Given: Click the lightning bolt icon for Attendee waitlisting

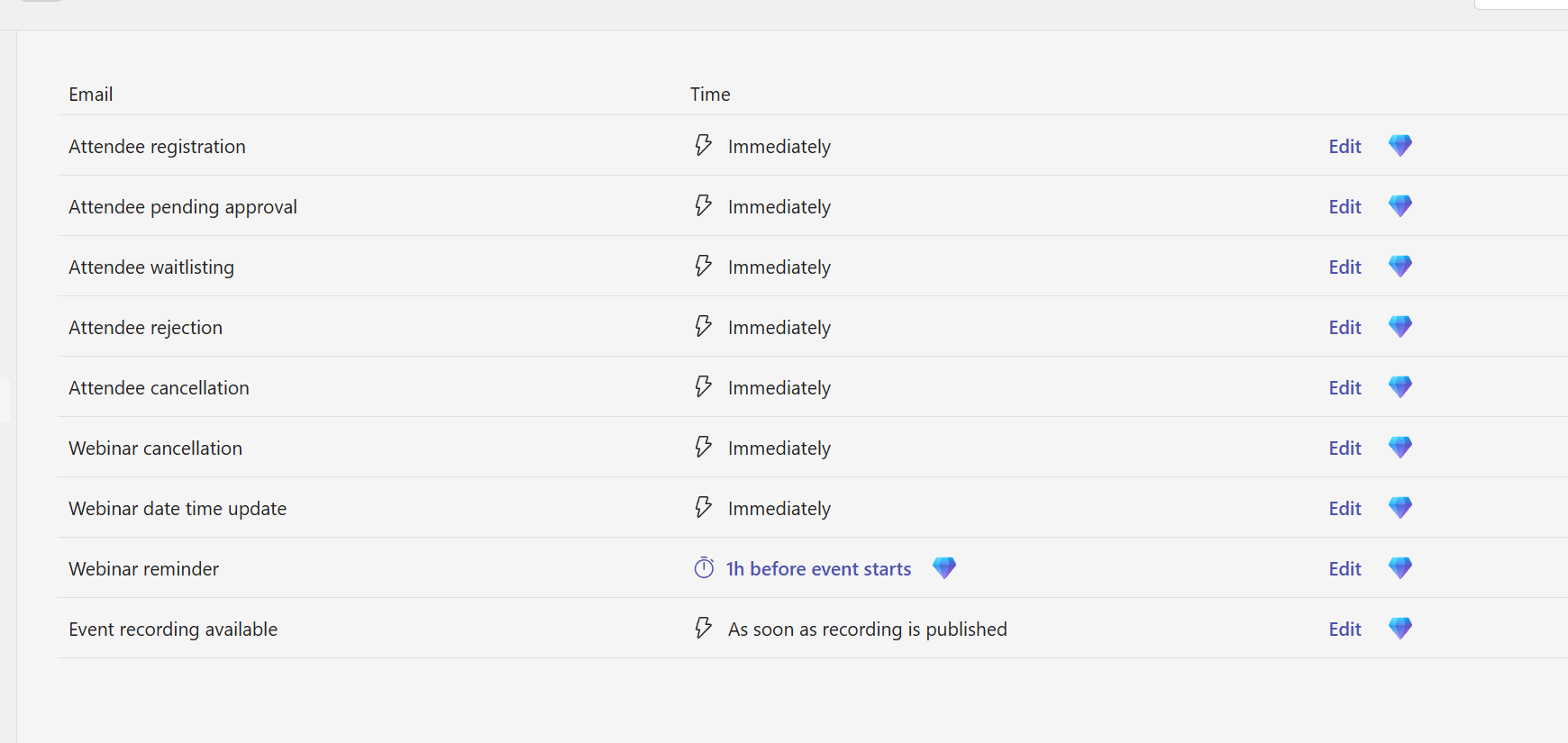Looking at the screenshot, I should (703, 266).
